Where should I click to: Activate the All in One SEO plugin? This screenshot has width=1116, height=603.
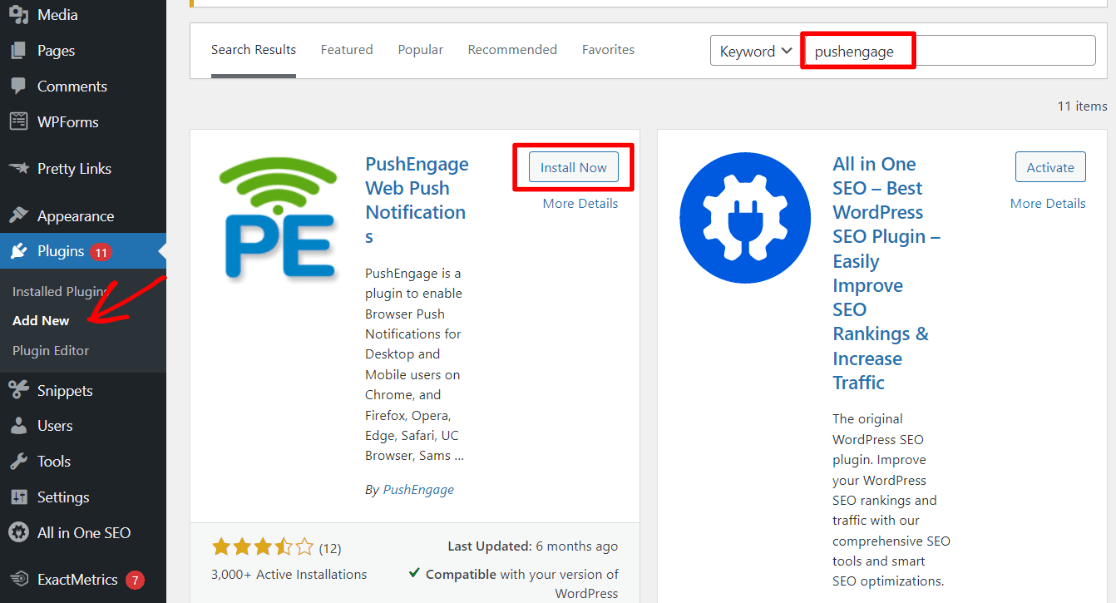(x=1050, y=167)
